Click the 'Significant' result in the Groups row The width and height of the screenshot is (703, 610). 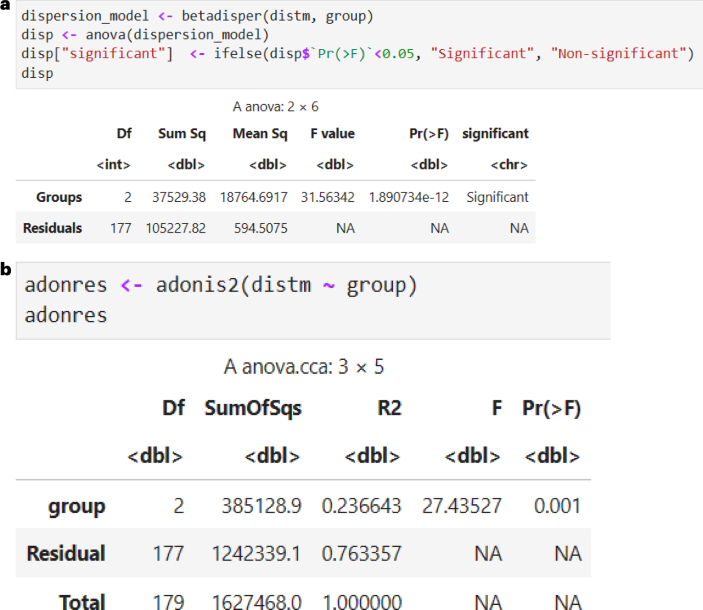pos(497,197)
